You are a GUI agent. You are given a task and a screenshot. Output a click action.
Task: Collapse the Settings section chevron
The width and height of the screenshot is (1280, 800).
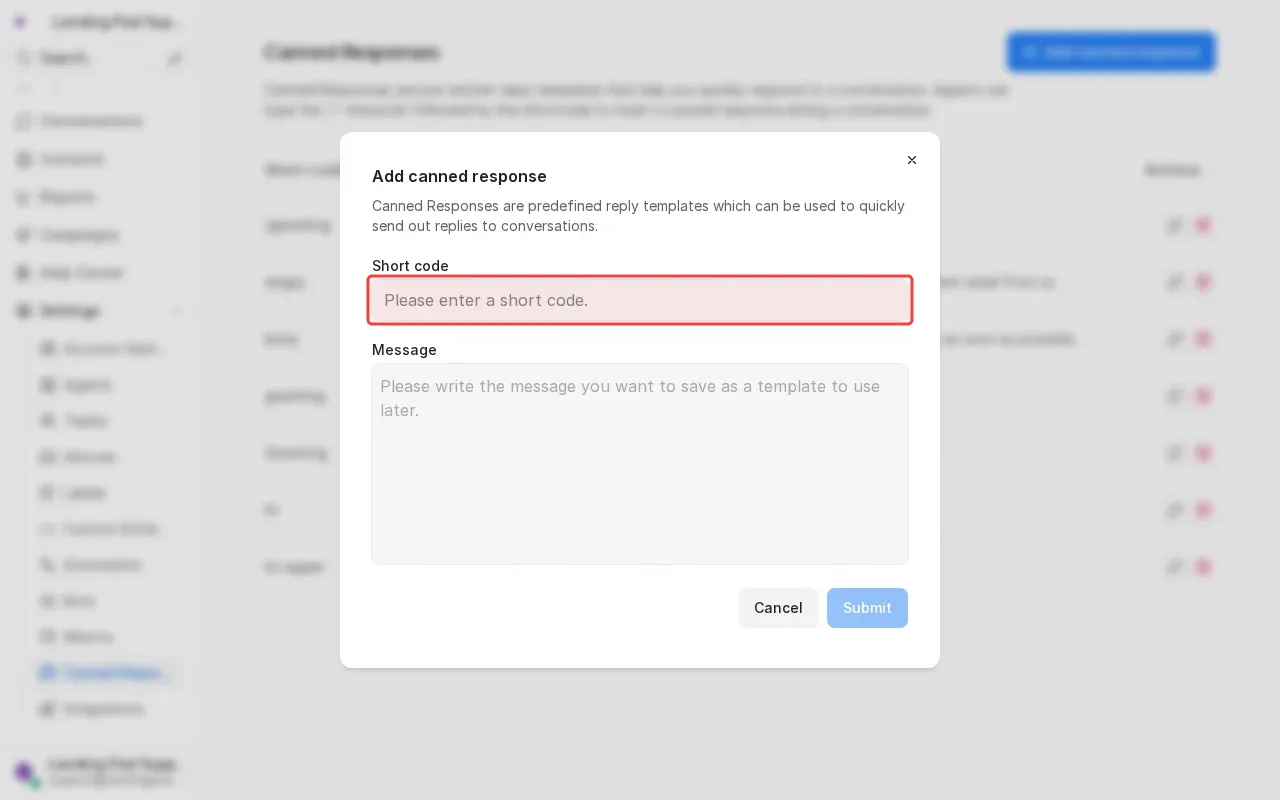pos(177,311)
